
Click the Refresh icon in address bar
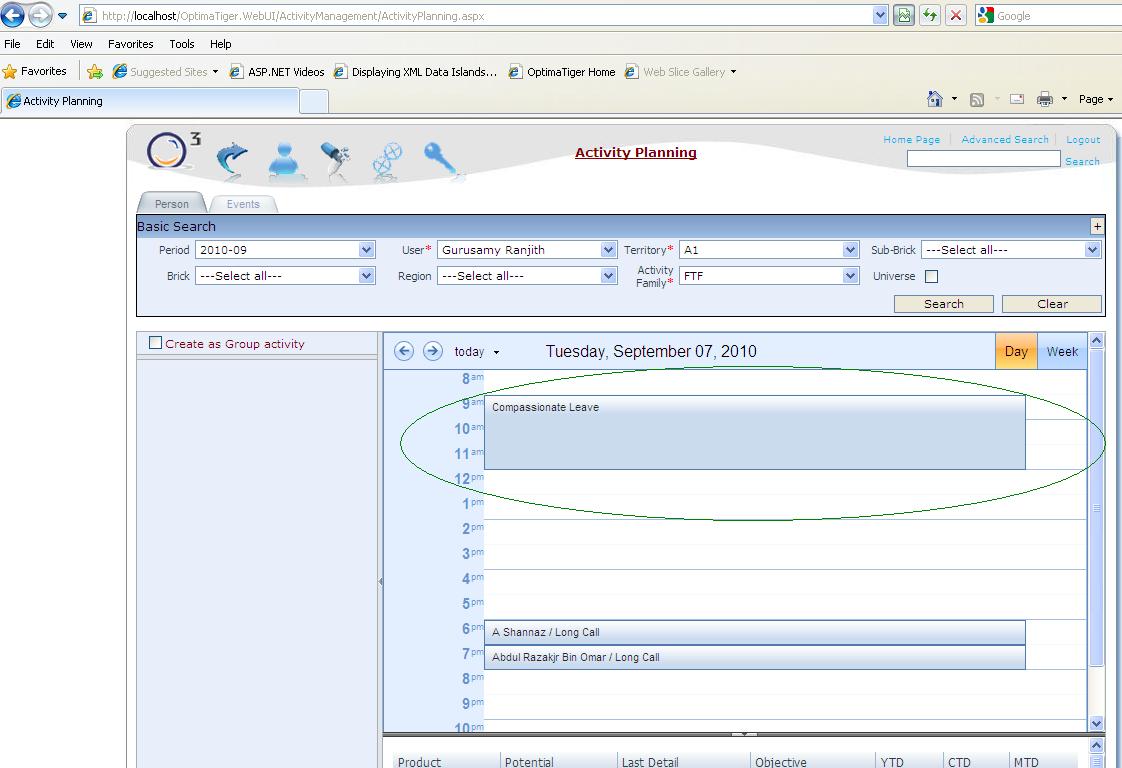[x=930, y=15]
